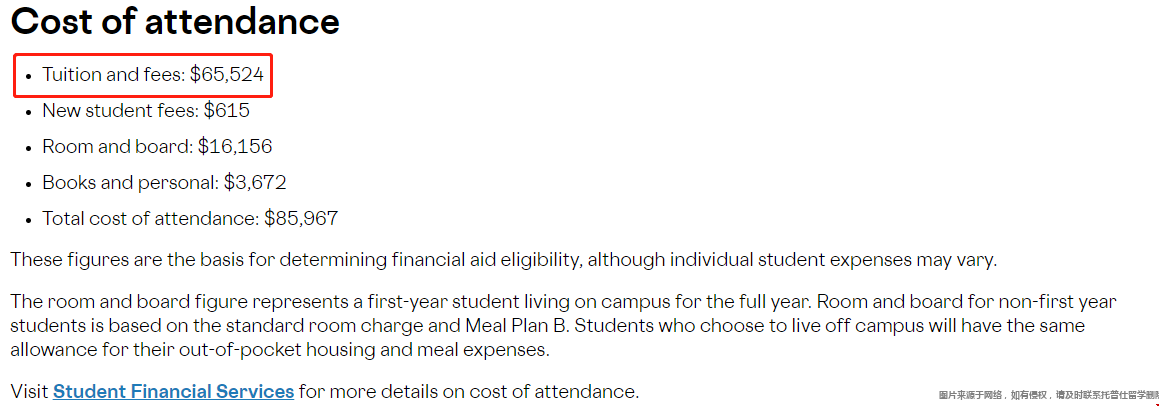Screen dimensions: 1159x406
Task: Click the $16,156 room and board amount
Action: (x=235, y=146)
